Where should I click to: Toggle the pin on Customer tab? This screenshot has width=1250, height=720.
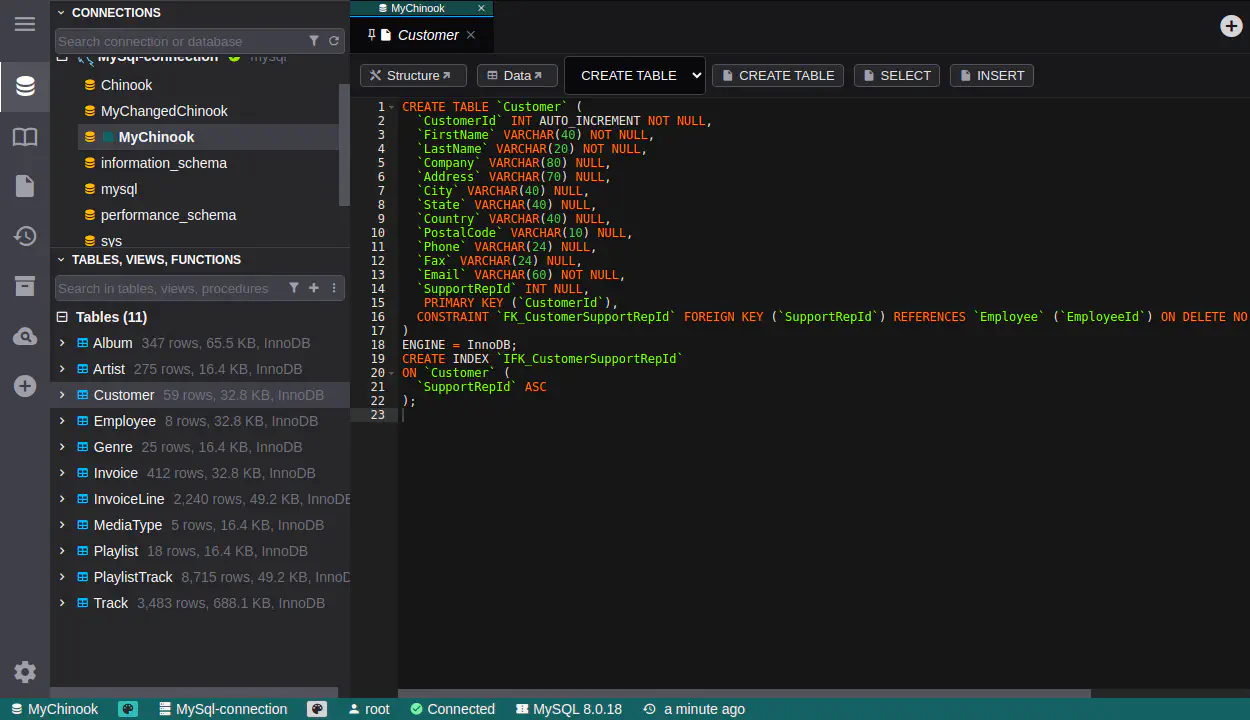(x=372, y=35)
